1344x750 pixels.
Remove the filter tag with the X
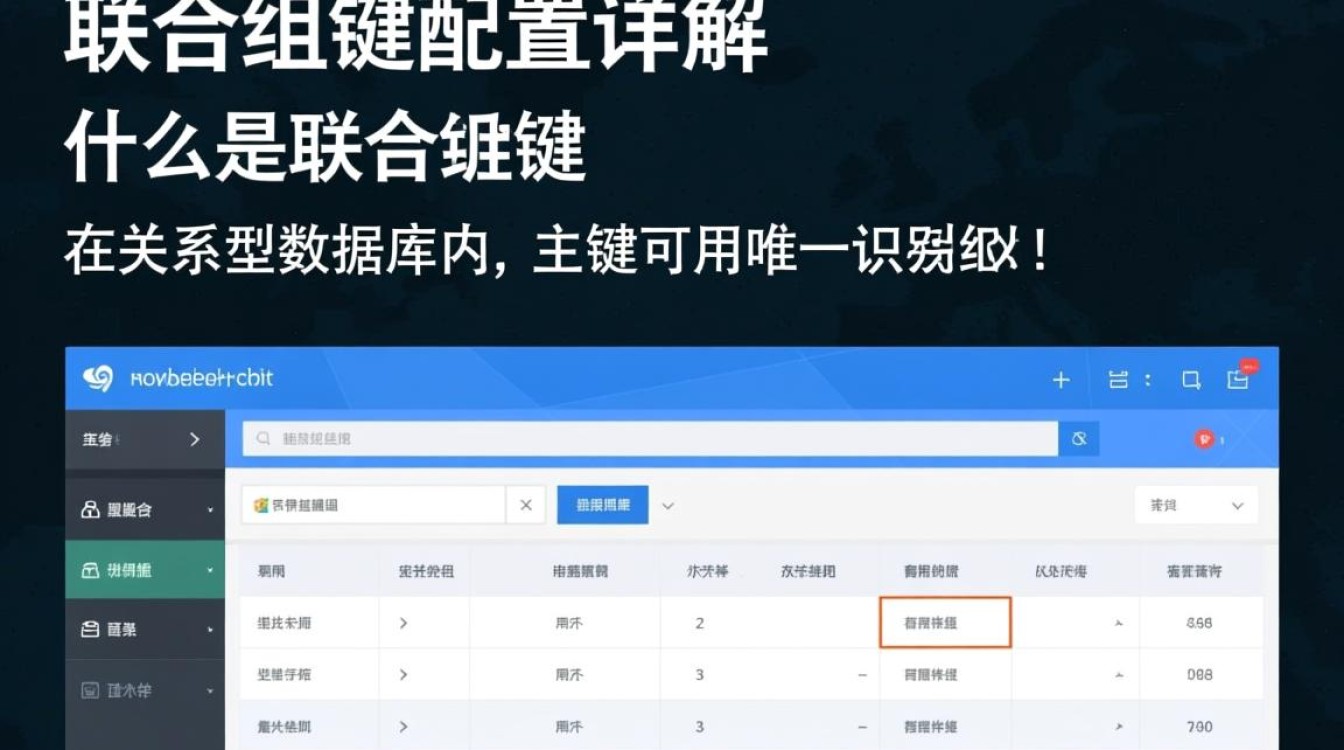pyautogui.click(x=526, y=505)
